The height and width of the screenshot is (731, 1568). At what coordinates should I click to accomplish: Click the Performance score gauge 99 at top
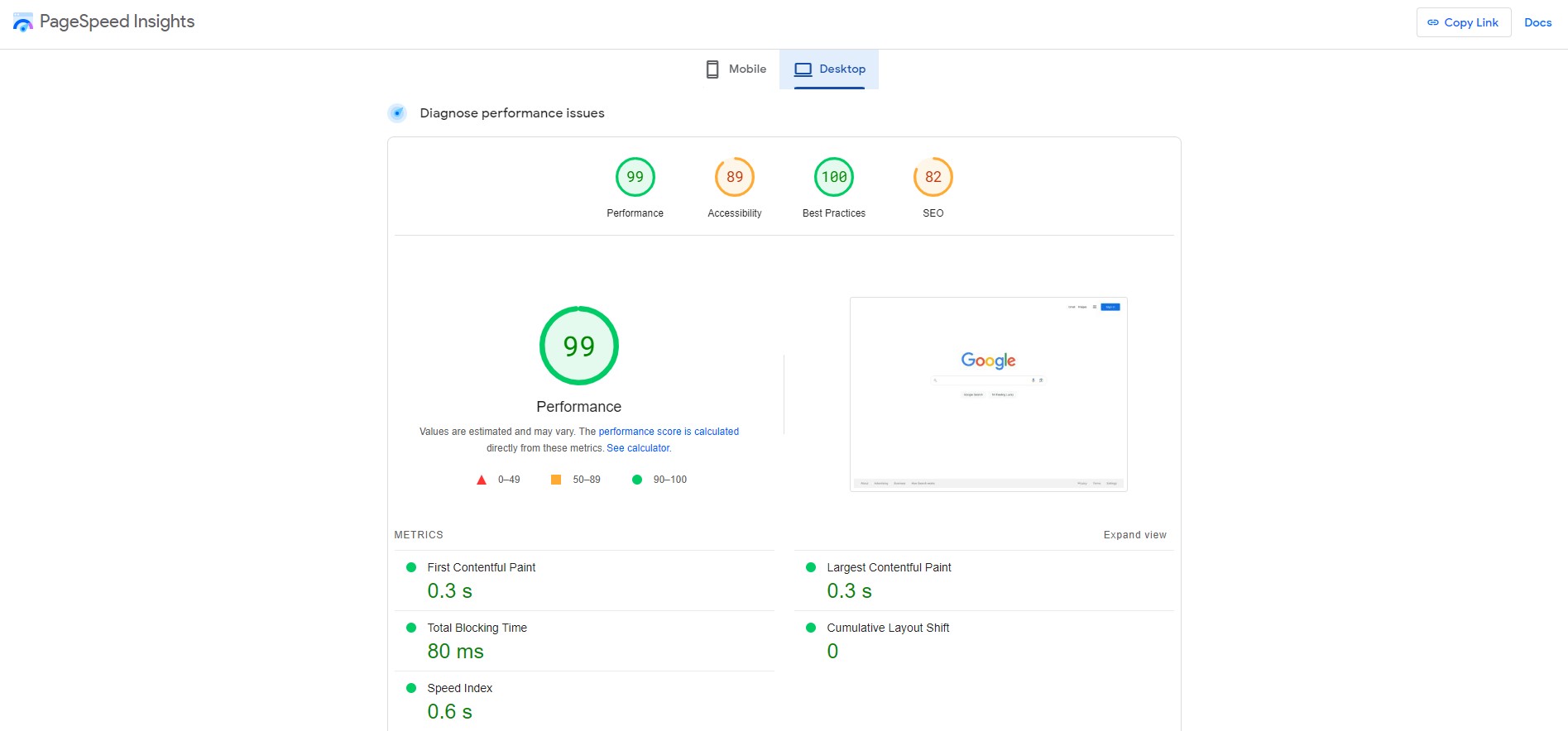(x=635, y=177)
